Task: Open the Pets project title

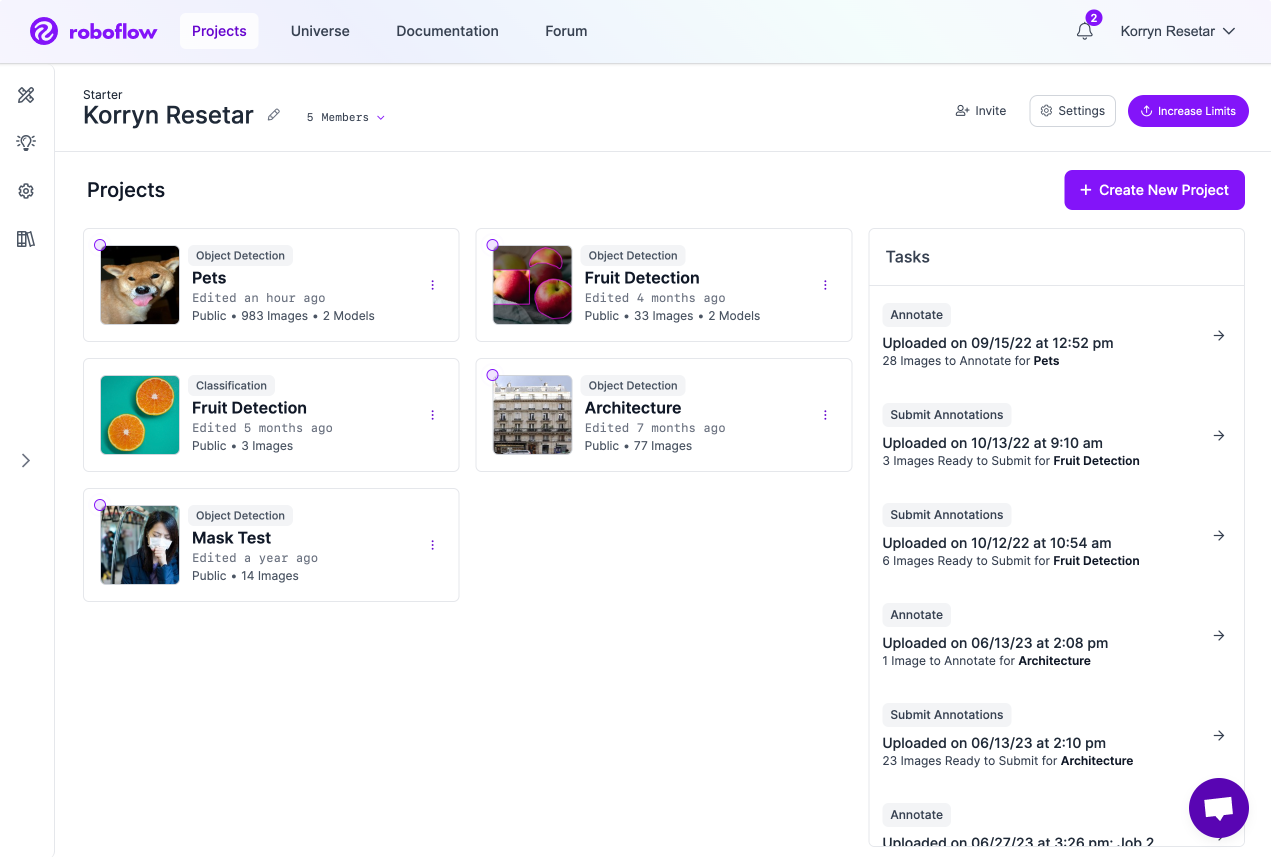Action: (x=209, y=278)
